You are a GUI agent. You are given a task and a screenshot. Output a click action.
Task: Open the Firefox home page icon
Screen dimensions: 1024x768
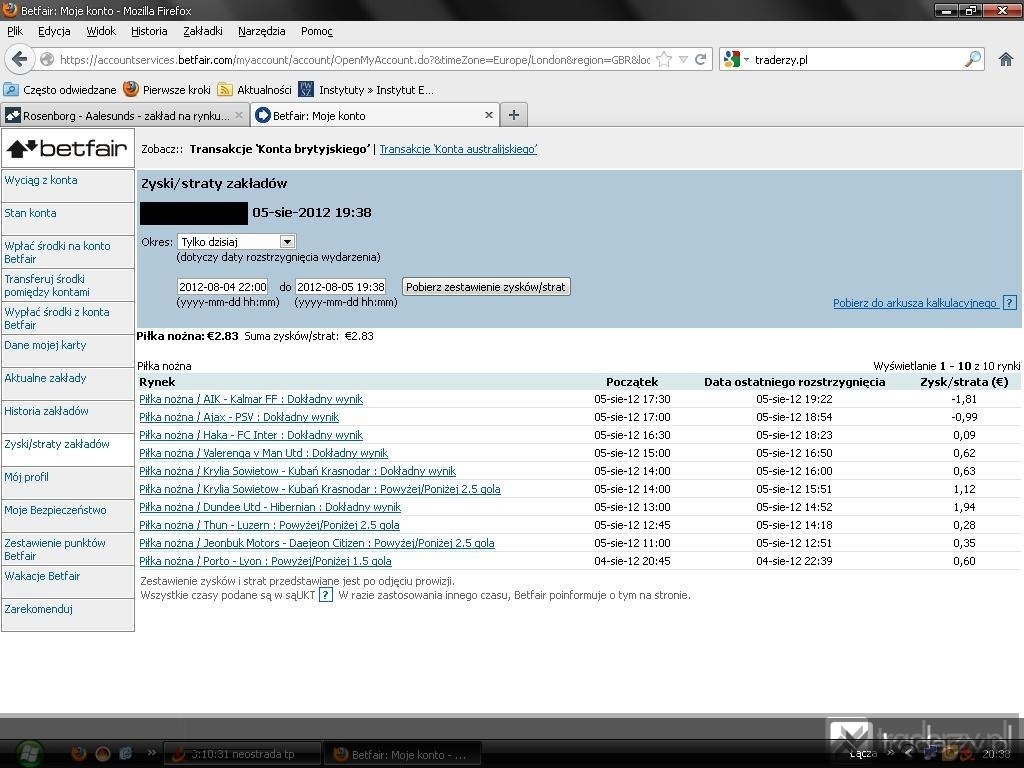coord(1006,59)
